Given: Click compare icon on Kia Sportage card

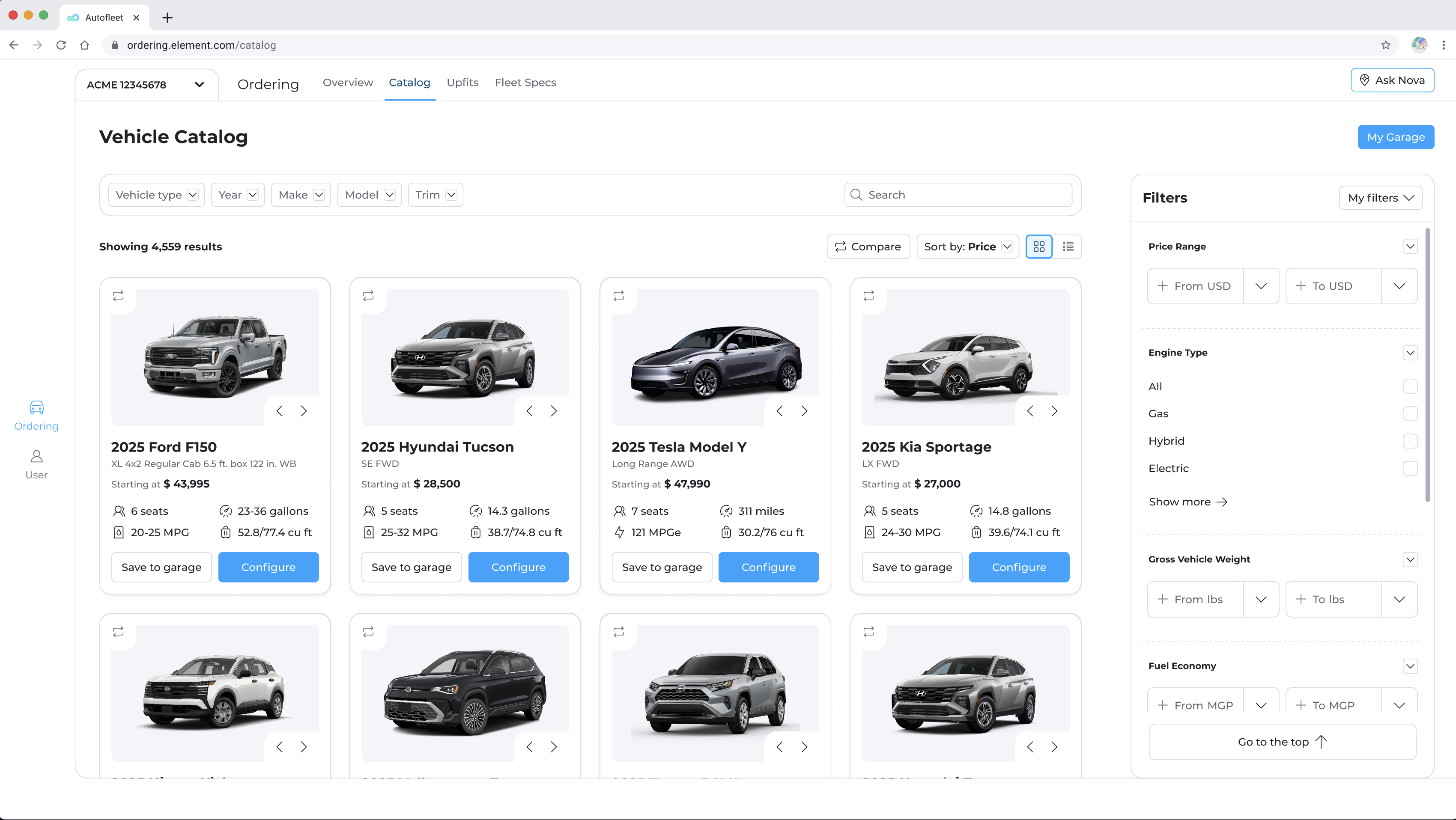Looking at the screenshot, I should (x=869, y=295).
